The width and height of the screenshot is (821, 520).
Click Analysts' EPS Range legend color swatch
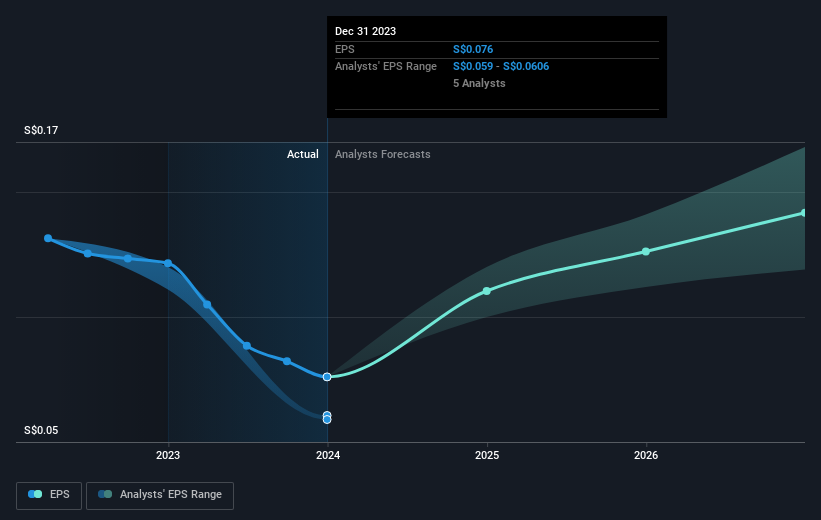click(105, 494)
